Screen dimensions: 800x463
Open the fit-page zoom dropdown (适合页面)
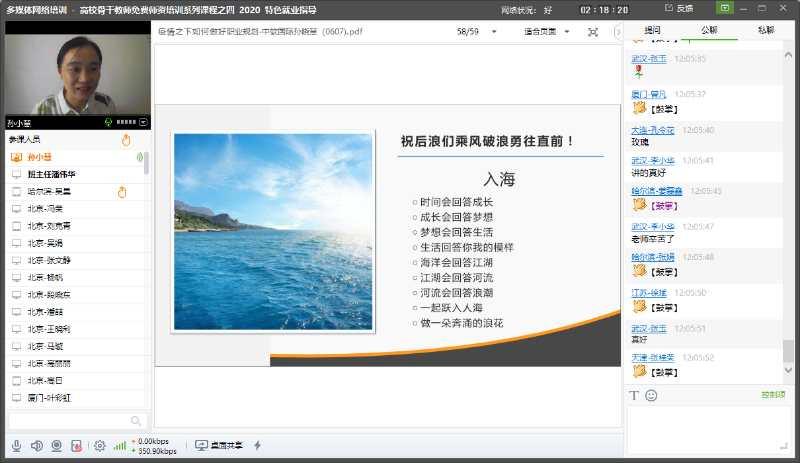[567, 32]
